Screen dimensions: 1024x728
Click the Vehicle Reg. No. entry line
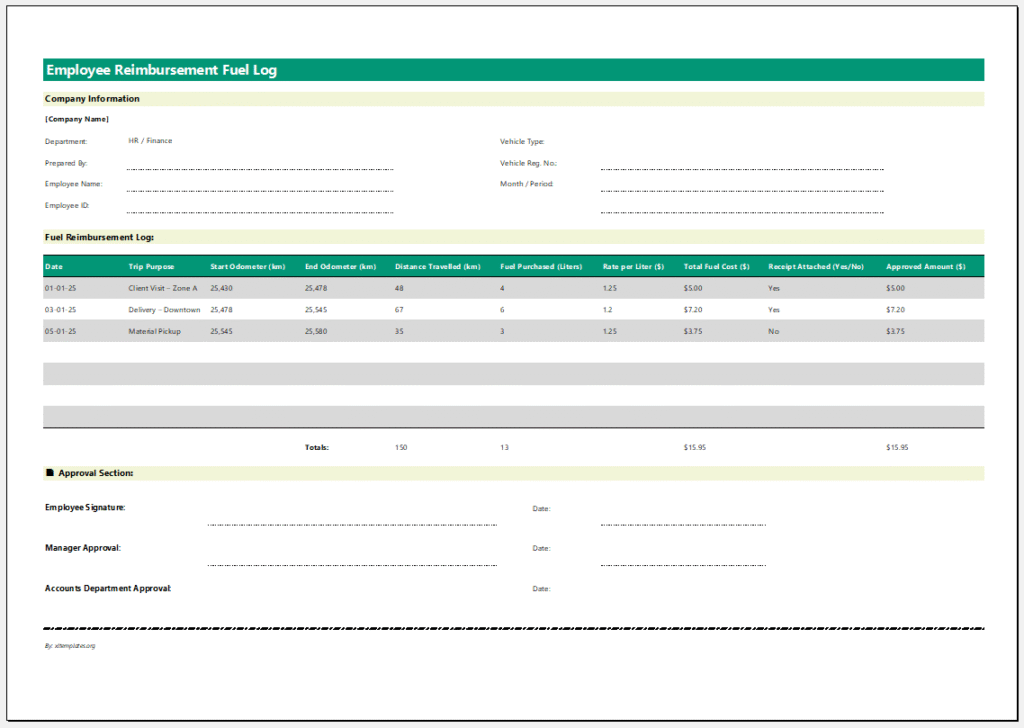click(x=740, y=168)
